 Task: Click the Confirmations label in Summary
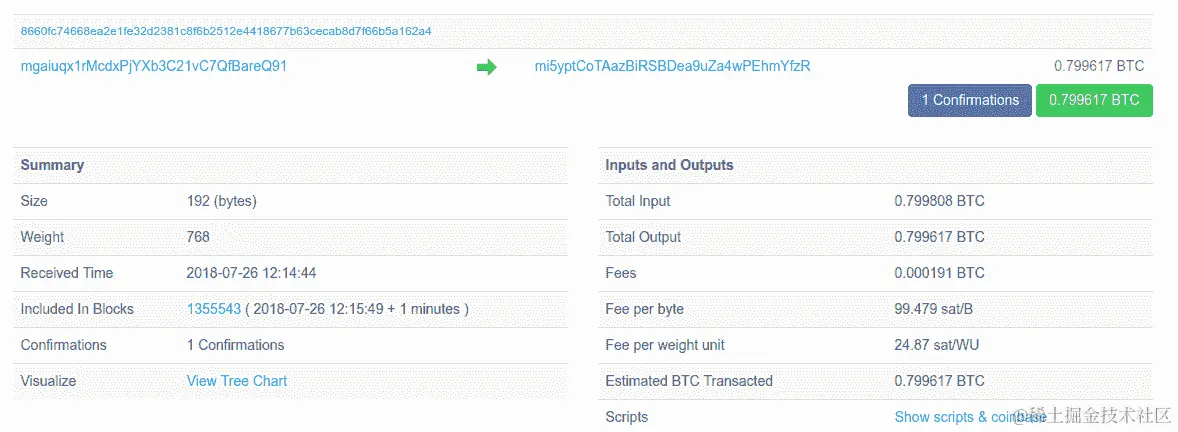point(63,345)
